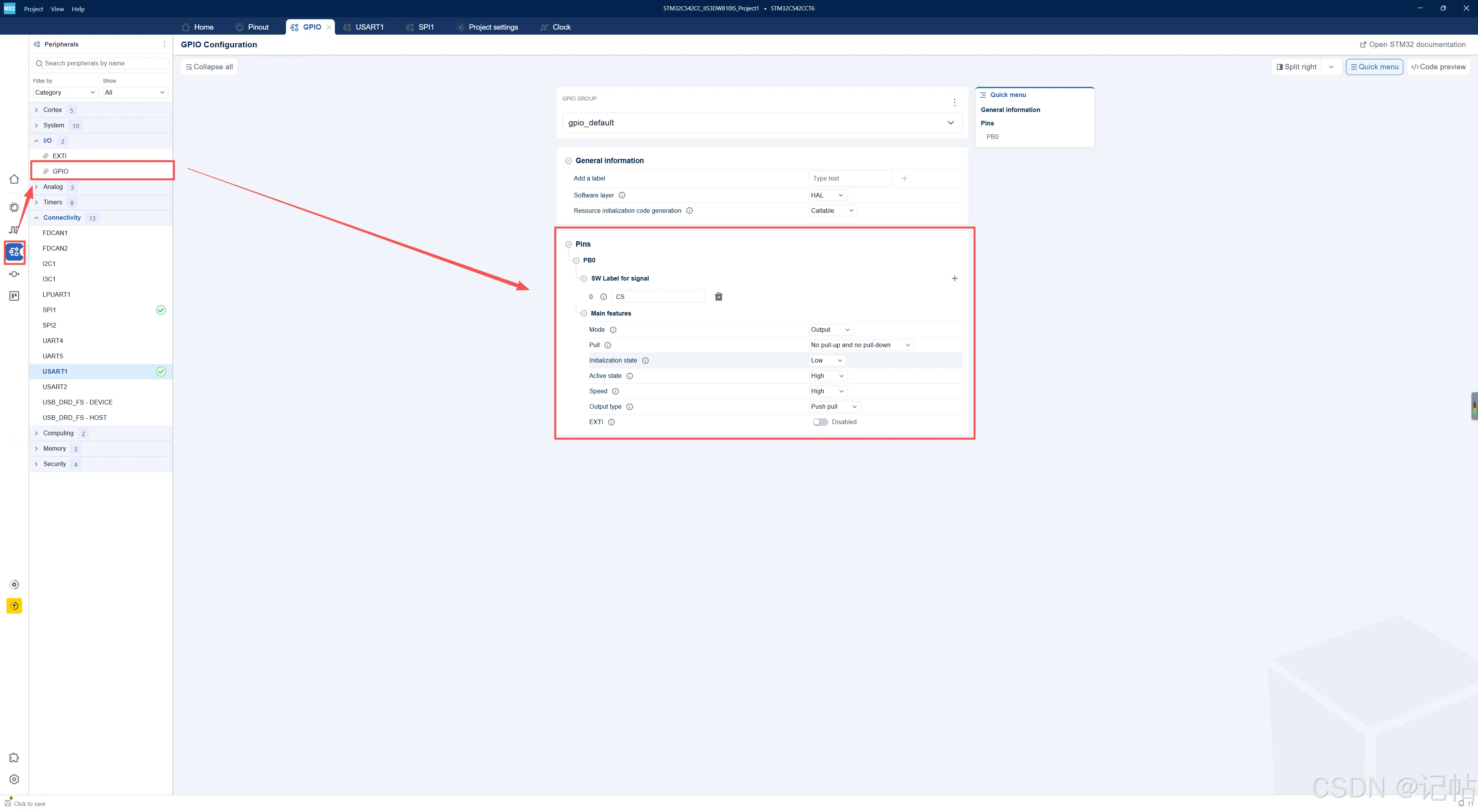Open STM32 documentation link
The width and height of the screenshot is (1478, 812).
pyautogui.click(x=1413, y=44)
